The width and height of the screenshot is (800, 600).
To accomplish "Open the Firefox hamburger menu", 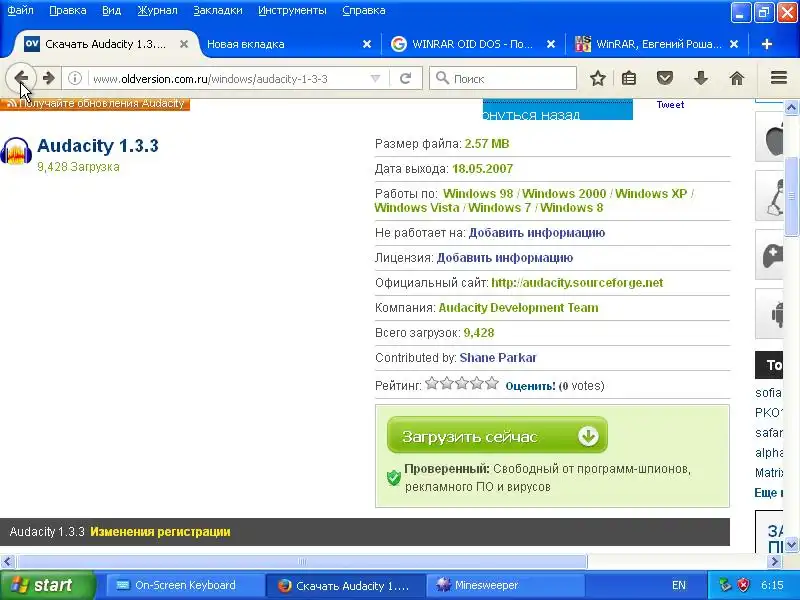I will (x=779, y=78).
